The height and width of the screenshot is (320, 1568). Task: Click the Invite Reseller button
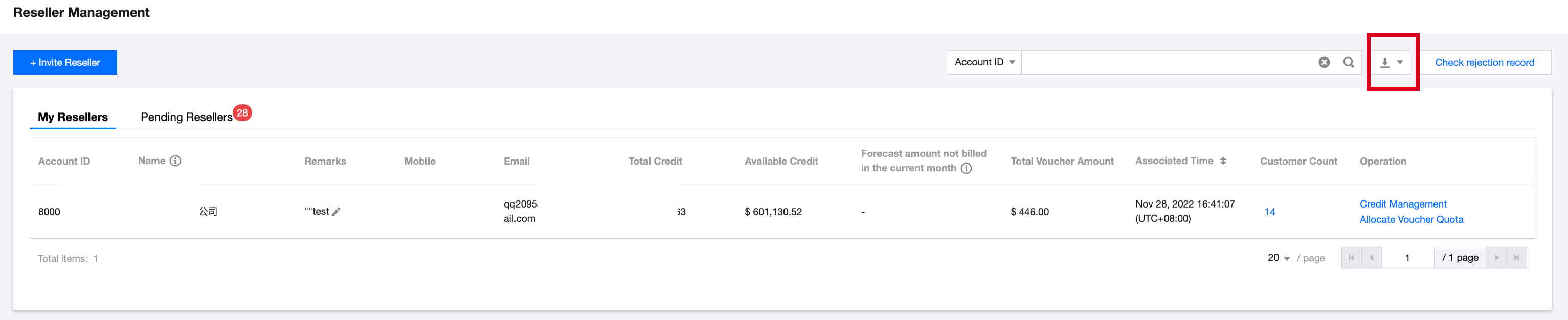(65, 62)
